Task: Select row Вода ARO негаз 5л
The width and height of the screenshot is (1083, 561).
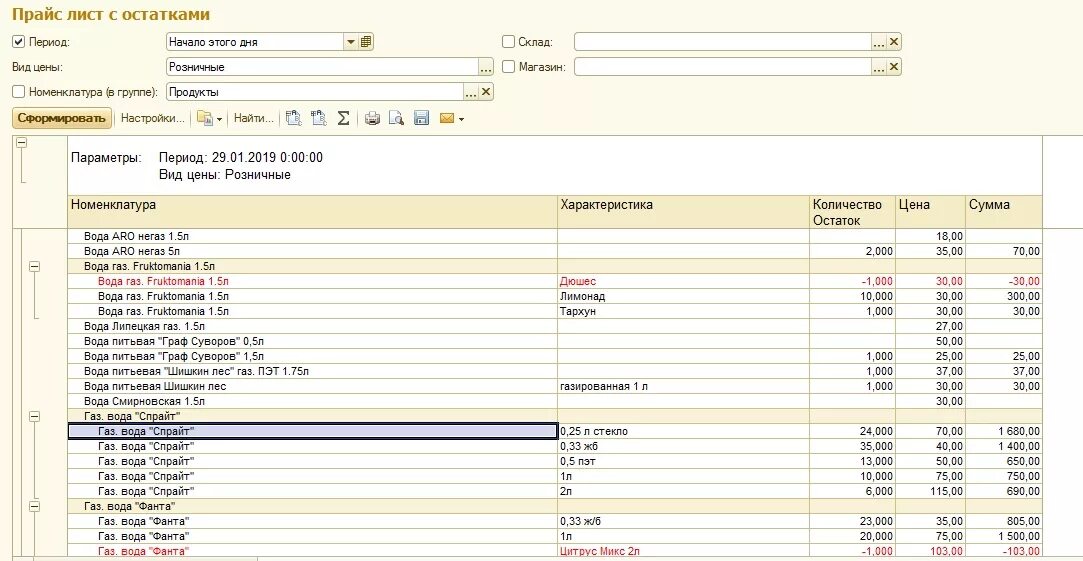Action: 555,251
